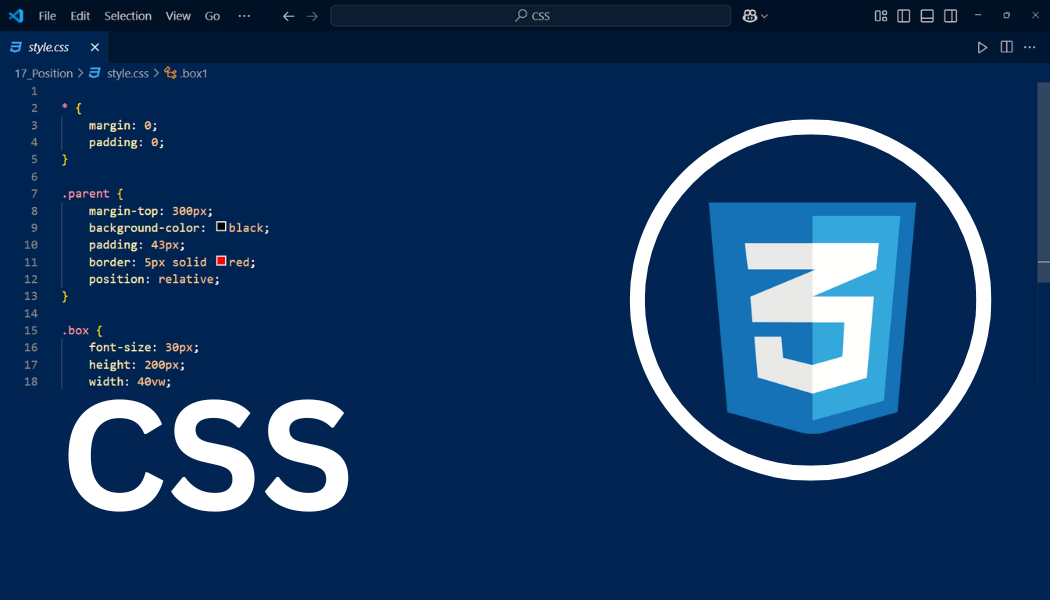
Task: Split the editor to the right
Action: pos(1006,47)
